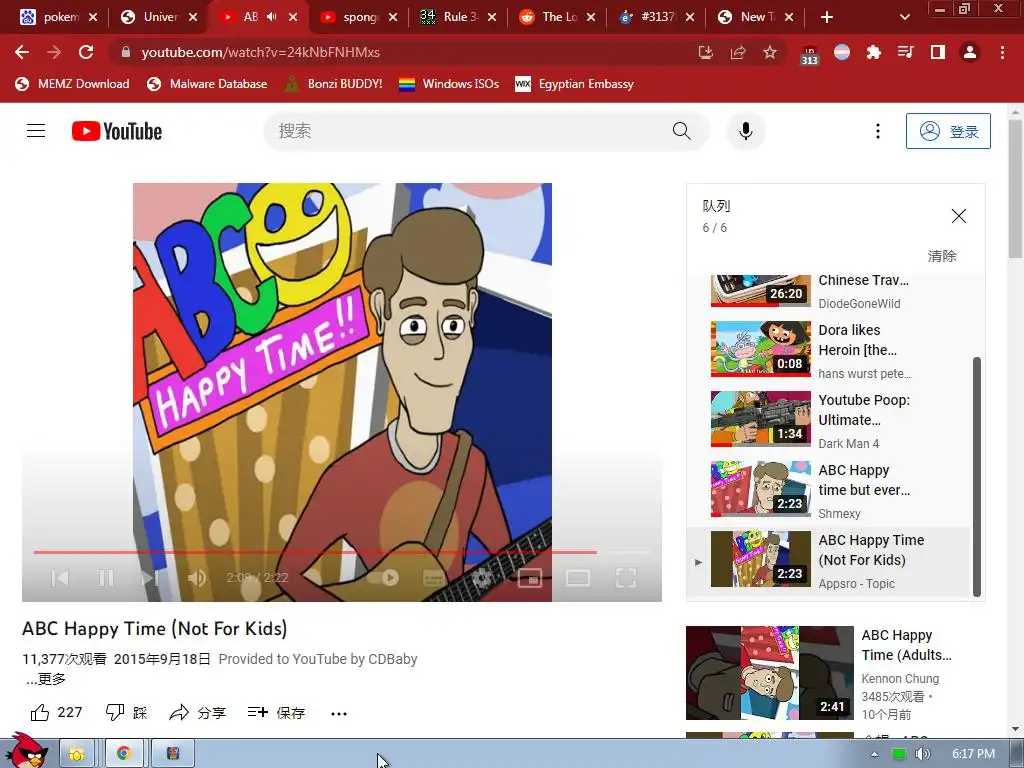The width and height of the screenshot is (1024, 768).
Task: Bookmark this page with the star
Action: (x=770, y=52)
